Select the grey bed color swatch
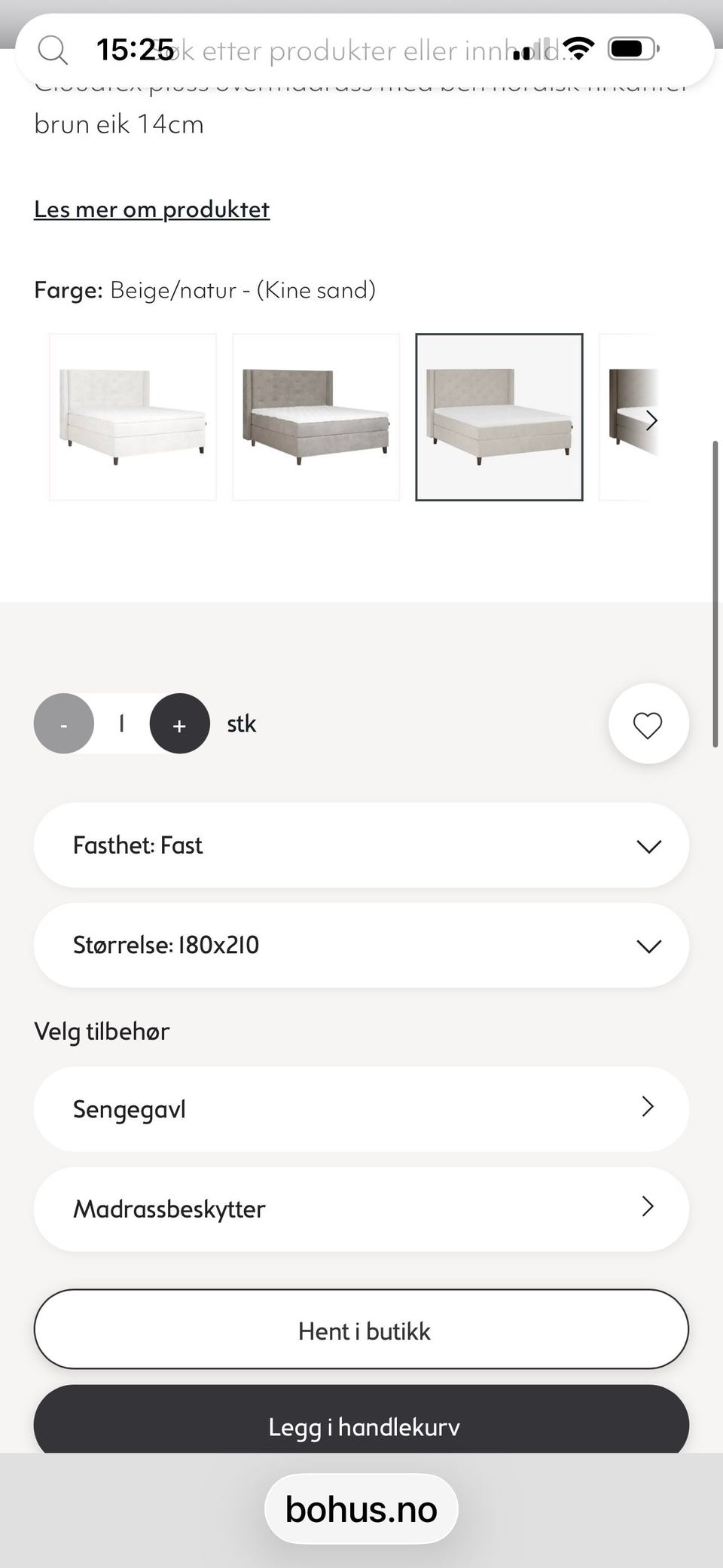 tap(316, 417)
